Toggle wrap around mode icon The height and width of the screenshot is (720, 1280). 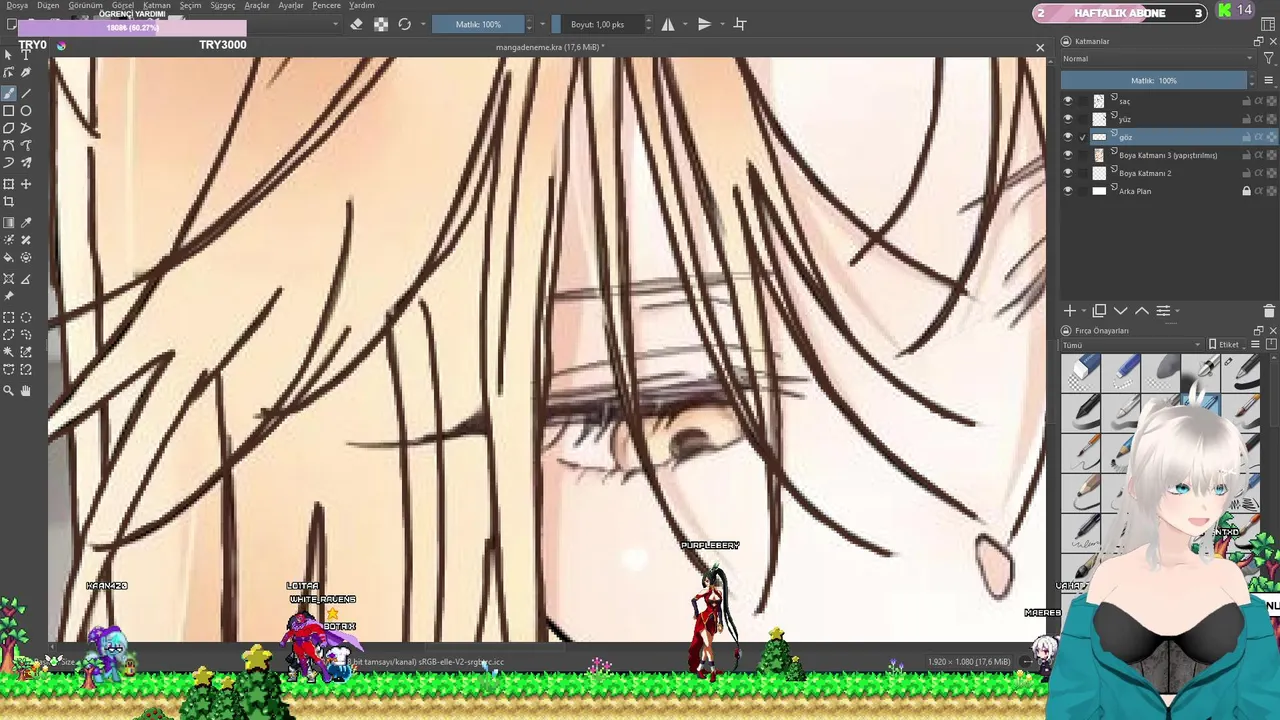coord(740,24)
